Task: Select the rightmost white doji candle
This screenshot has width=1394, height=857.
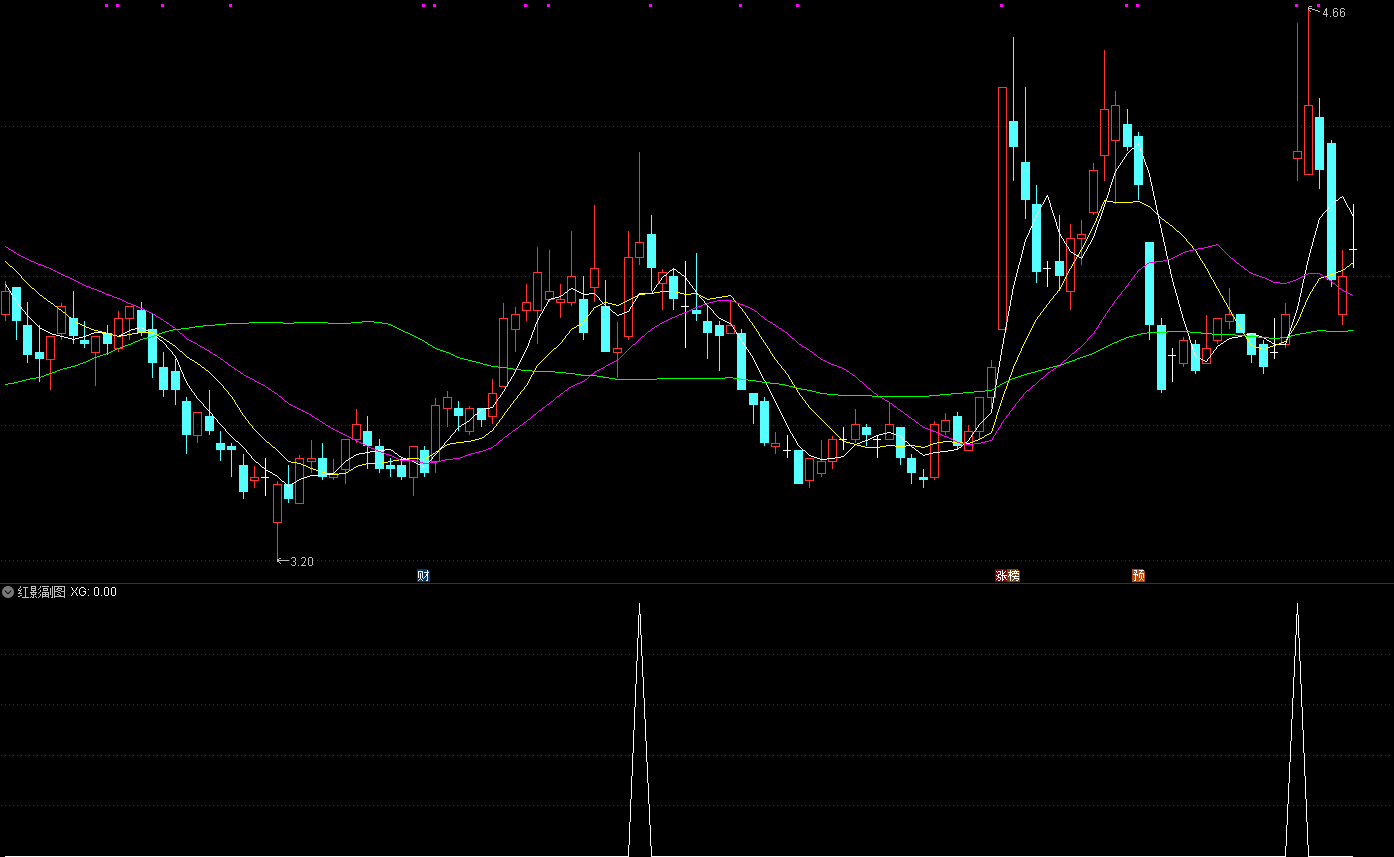Action: coord(1353,248)
